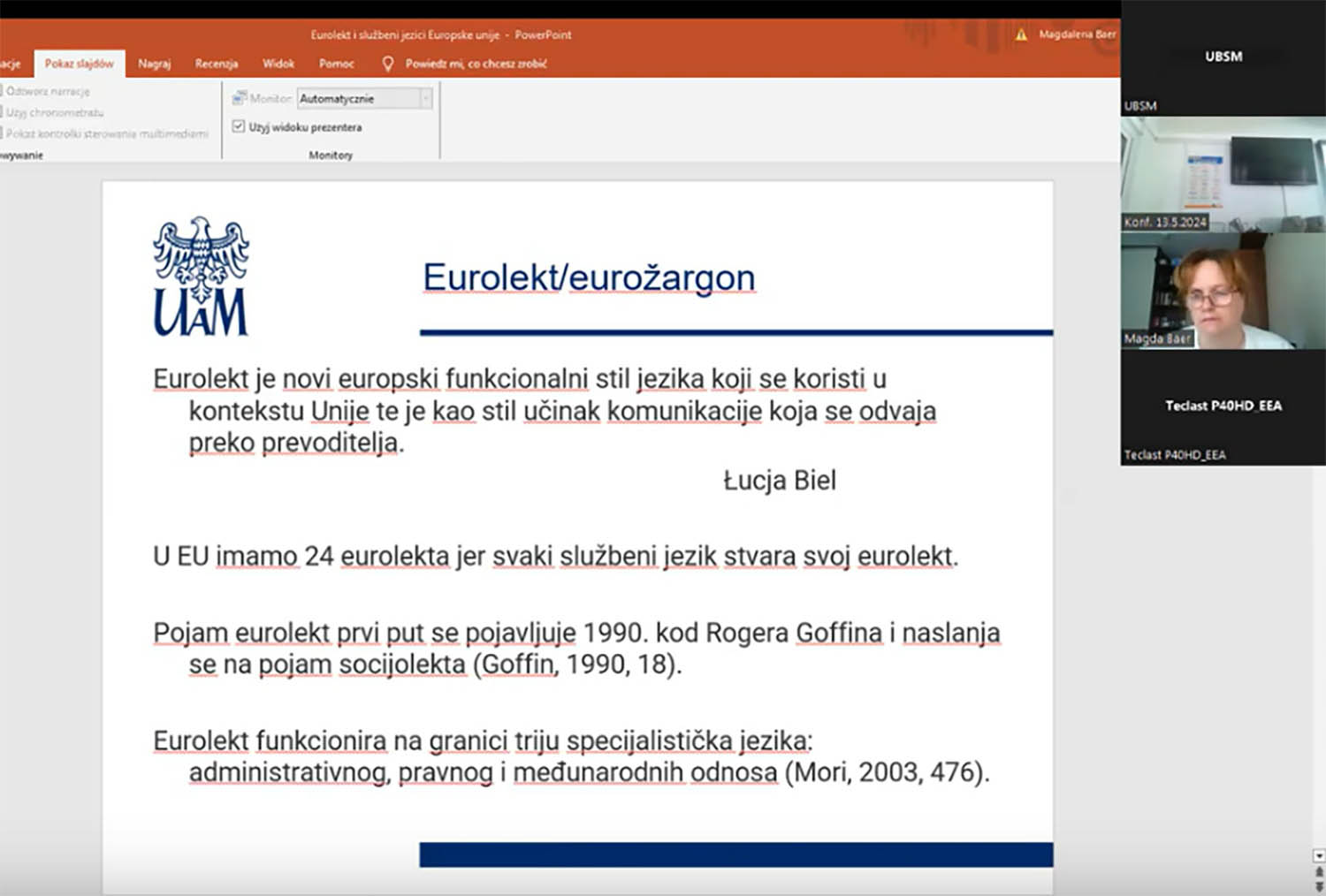Switch to the Nagraj tab
This screenshot has height=896, width=1326.
pyautogui.click(x=154, y=64)
